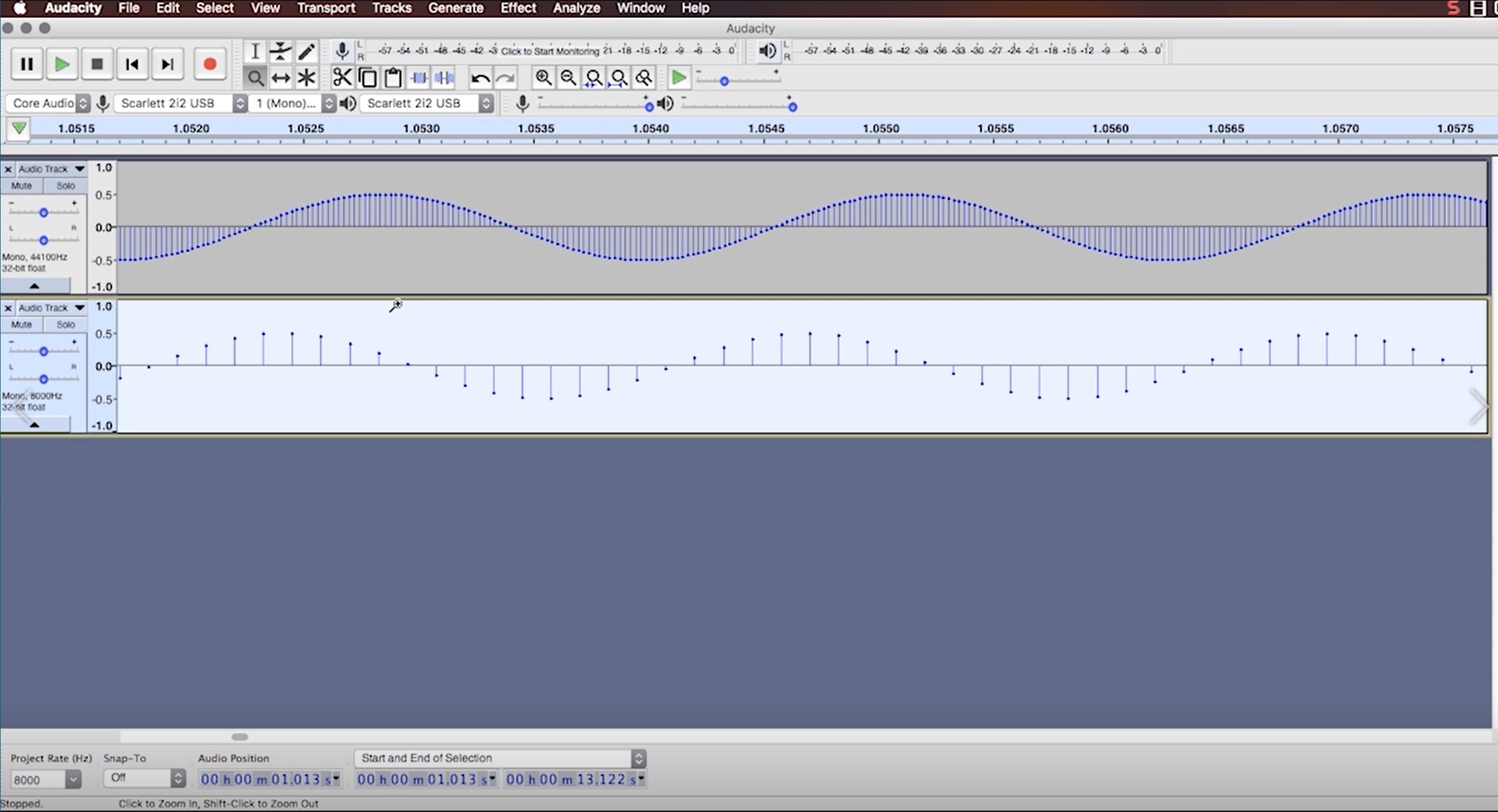This screenshot has height=812, width=1498.
Task: Select the Envelope tool
Action: (281, 52)
